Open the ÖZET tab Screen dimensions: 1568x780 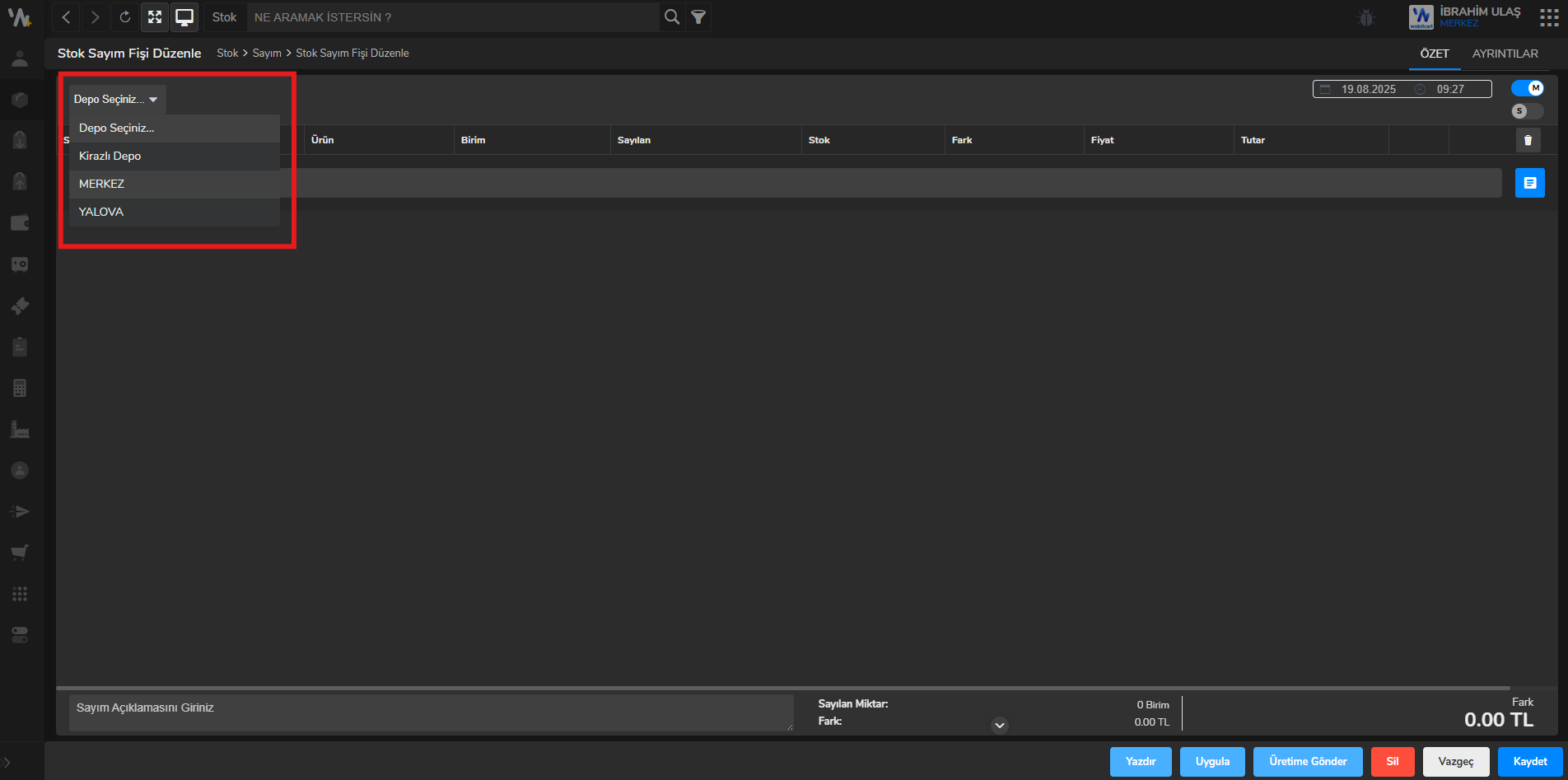[x=1434, y=54]
